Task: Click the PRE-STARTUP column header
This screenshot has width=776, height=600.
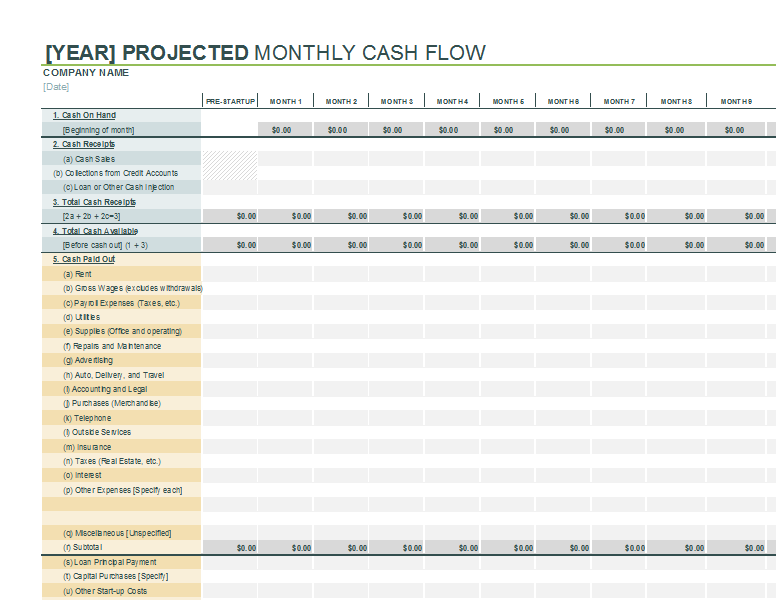Action: pos(230,101)
